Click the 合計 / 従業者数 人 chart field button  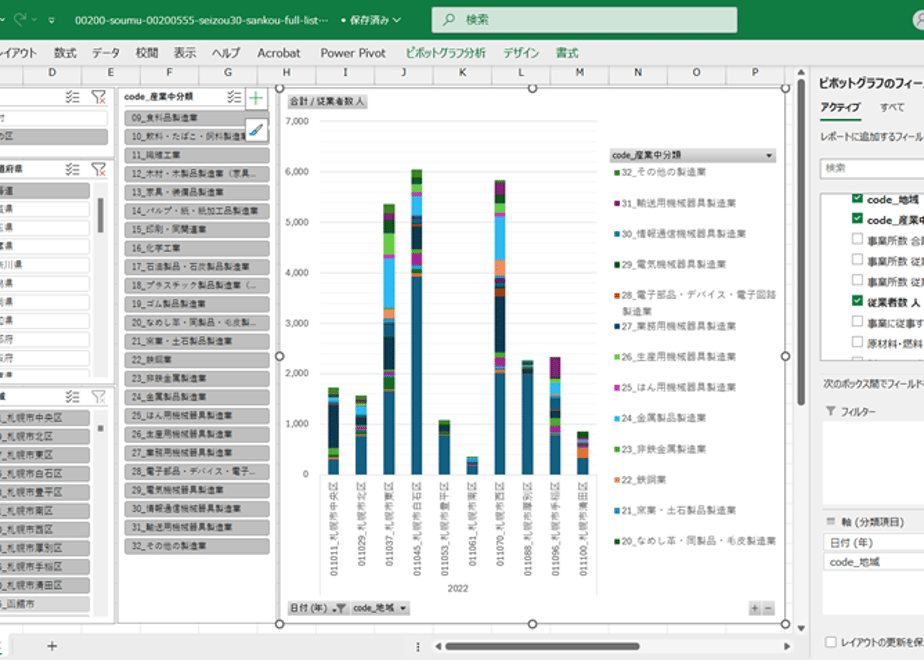point(327,101)
